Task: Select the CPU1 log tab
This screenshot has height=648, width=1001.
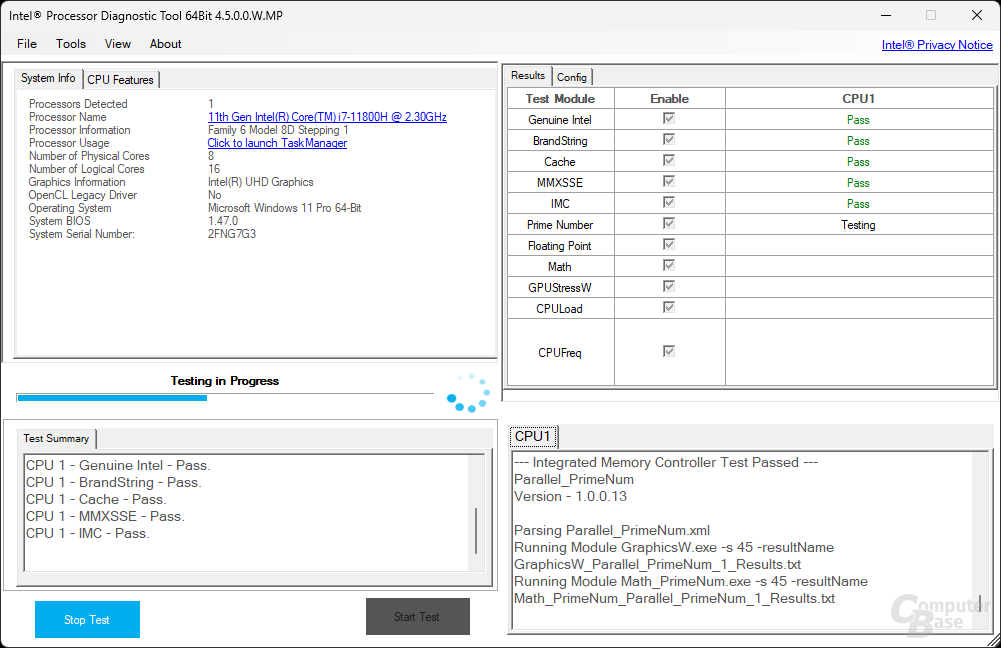Action: [x=533, y=436]
